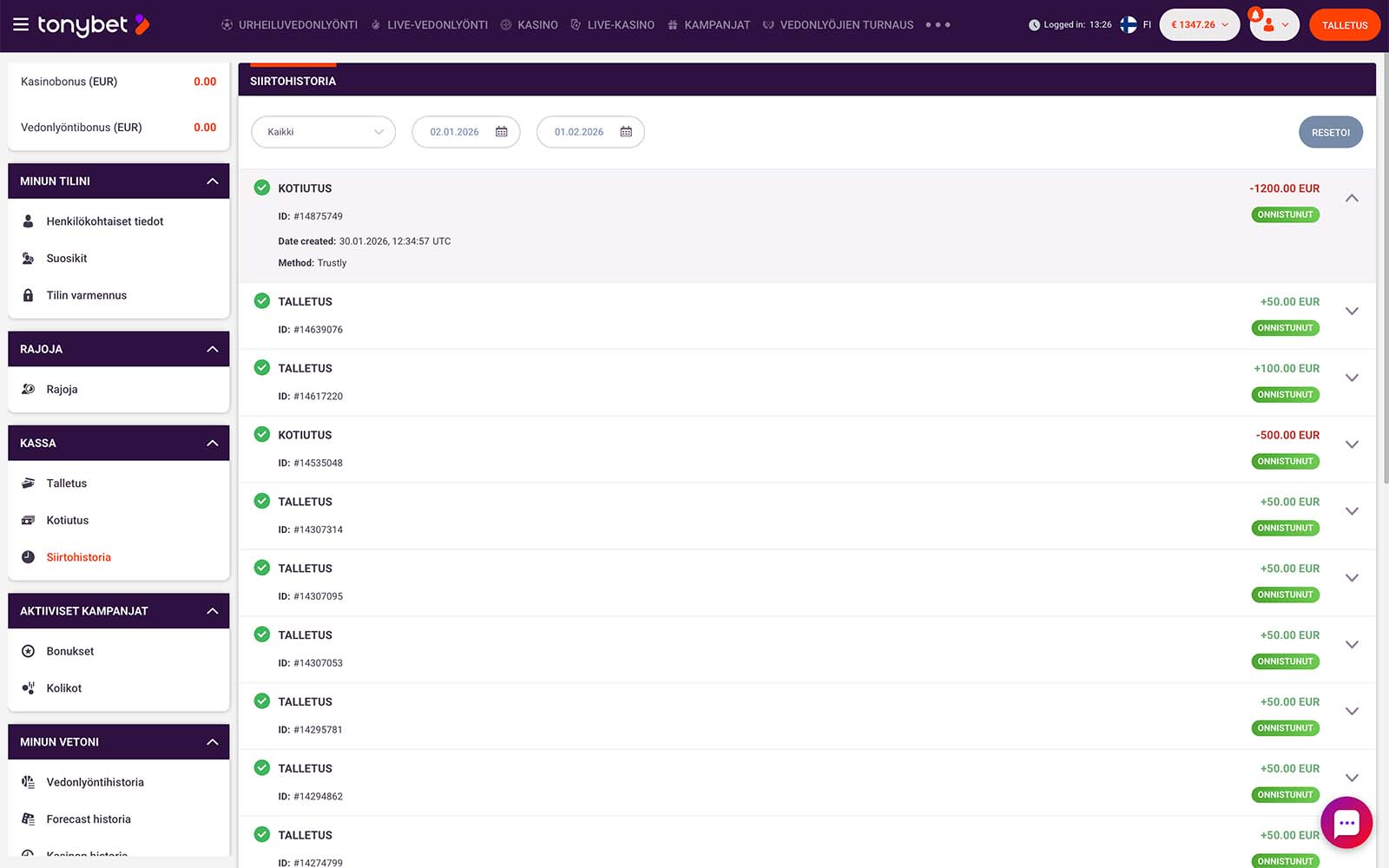Open the Bonukset link
Viewport: 1389px width, 868px height.
[x=70, y=651]
